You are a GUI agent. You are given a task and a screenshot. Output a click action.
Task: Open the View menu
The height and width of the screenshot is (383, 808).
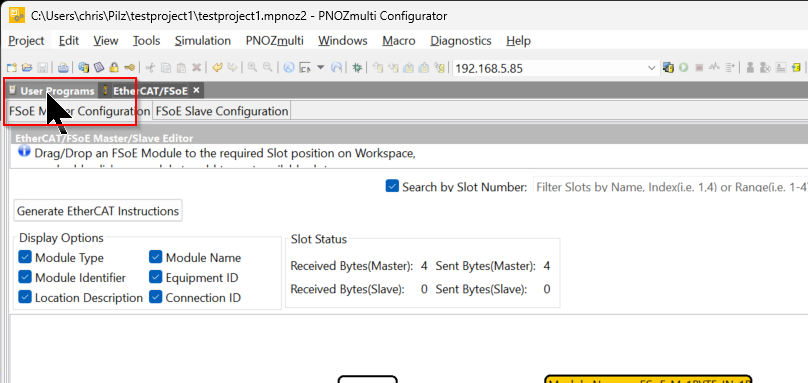click(x=106, y=41)
